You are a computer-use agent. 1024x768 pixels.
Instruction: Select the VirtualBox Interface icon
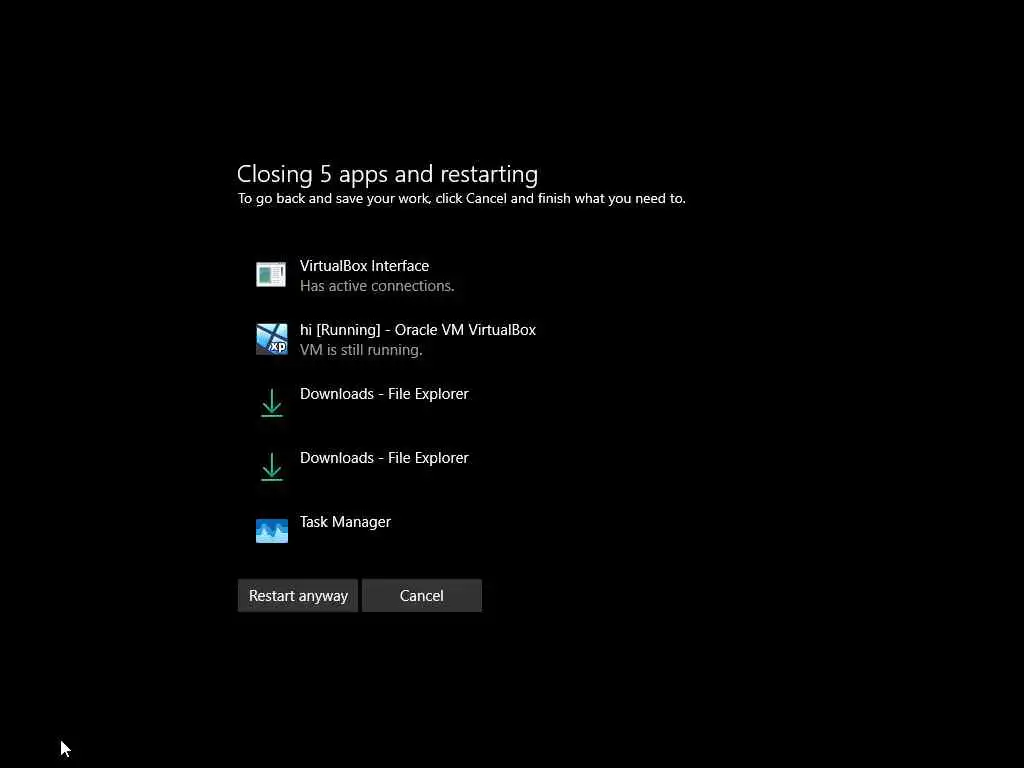pyautogui.click(x=271, y=274)
